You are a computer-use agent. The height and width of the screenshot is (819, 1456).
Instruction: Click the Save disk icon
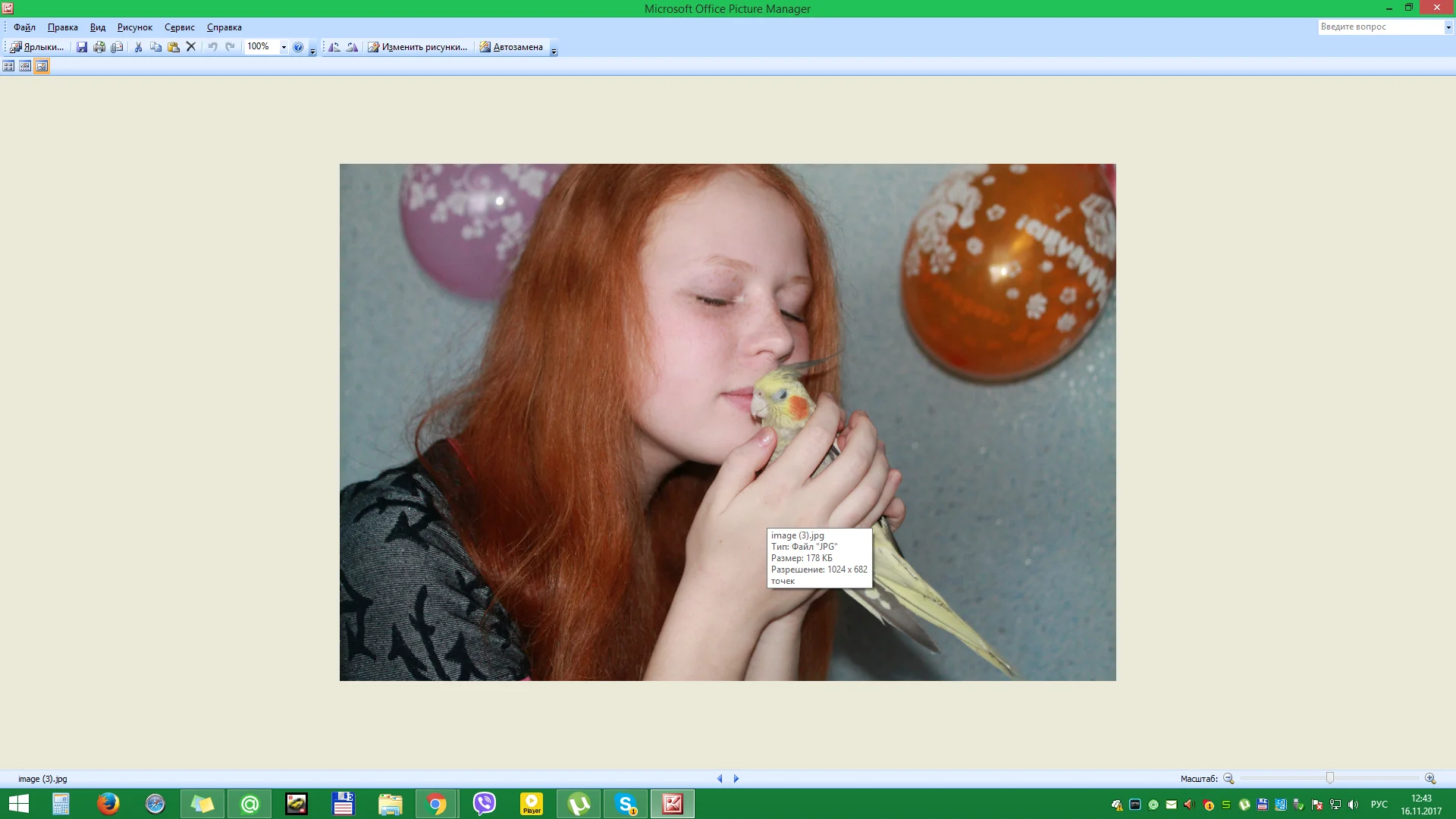(x=82, y=47)
